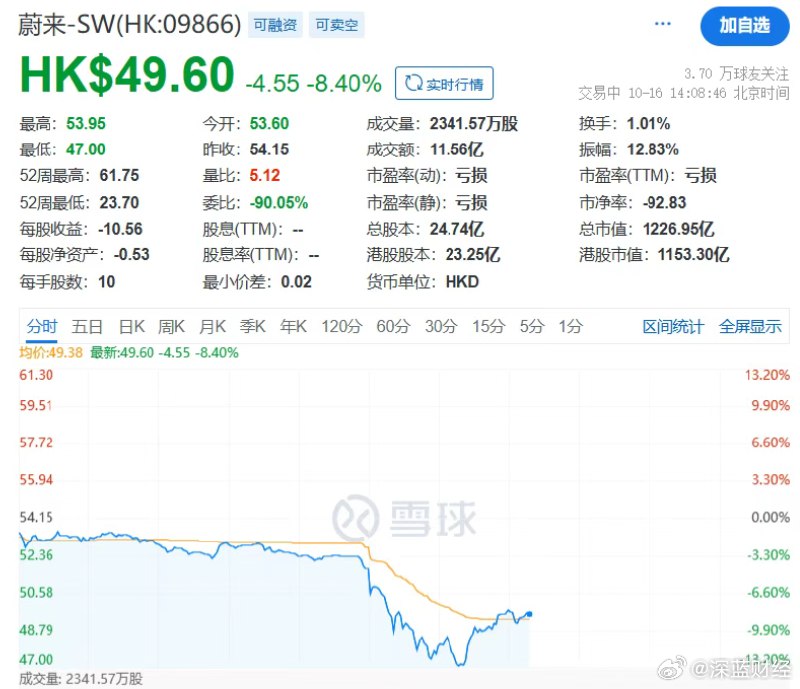This screenshot has width=800, height=689.
Task: Switch to the 五日 chart tab
Action: (87, 326)
